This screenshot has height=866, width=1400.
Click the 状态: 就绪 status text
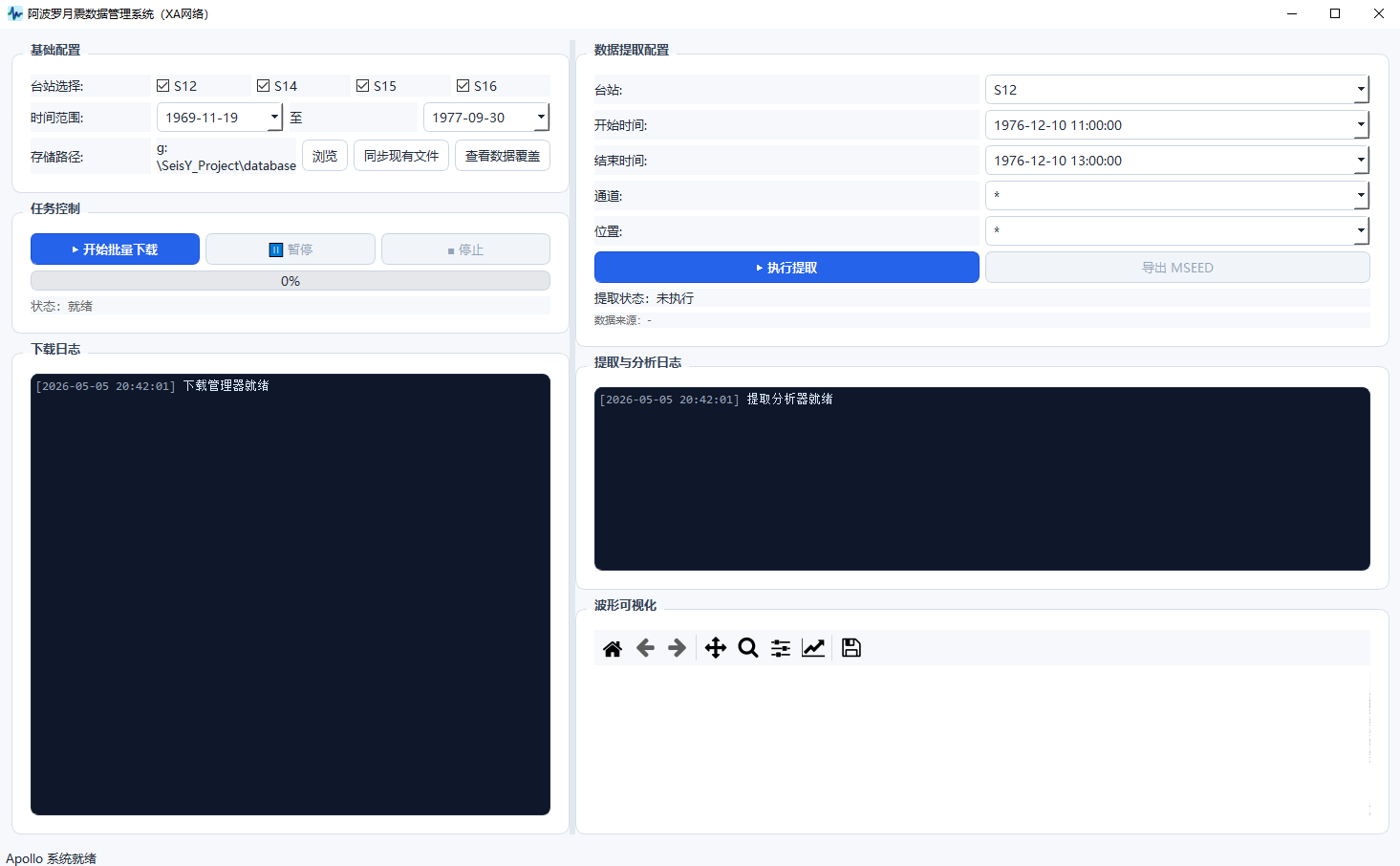(61, 307)
